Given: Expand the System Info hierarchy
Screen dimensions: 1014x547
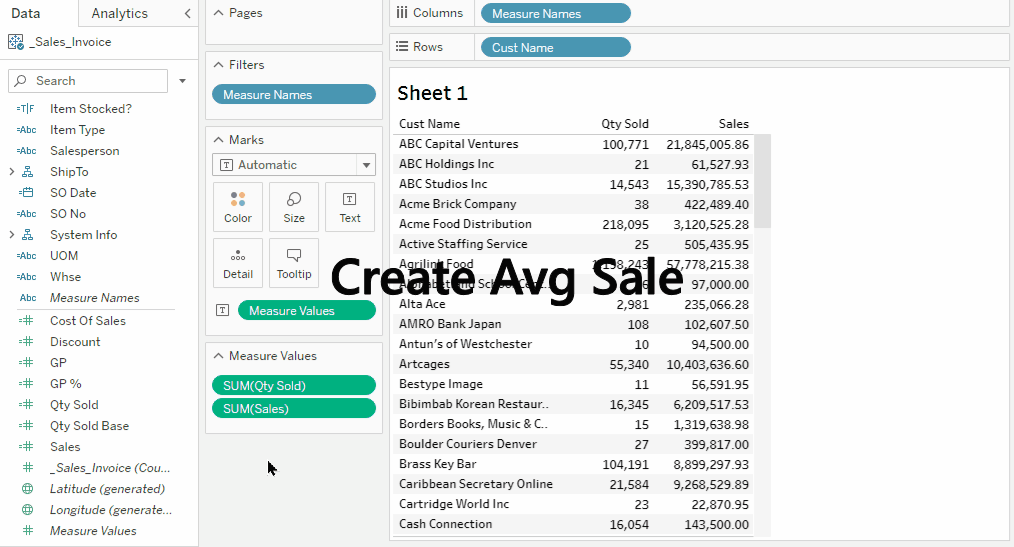Looking at the screenshot, I should click(x=12, y=235).
